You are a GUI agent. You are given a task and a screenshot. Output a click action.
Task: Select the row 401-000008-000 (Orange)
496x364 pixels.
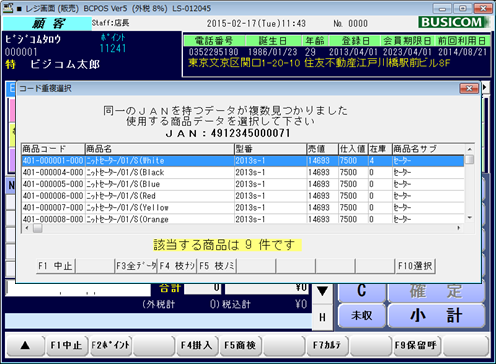(243, 219)
